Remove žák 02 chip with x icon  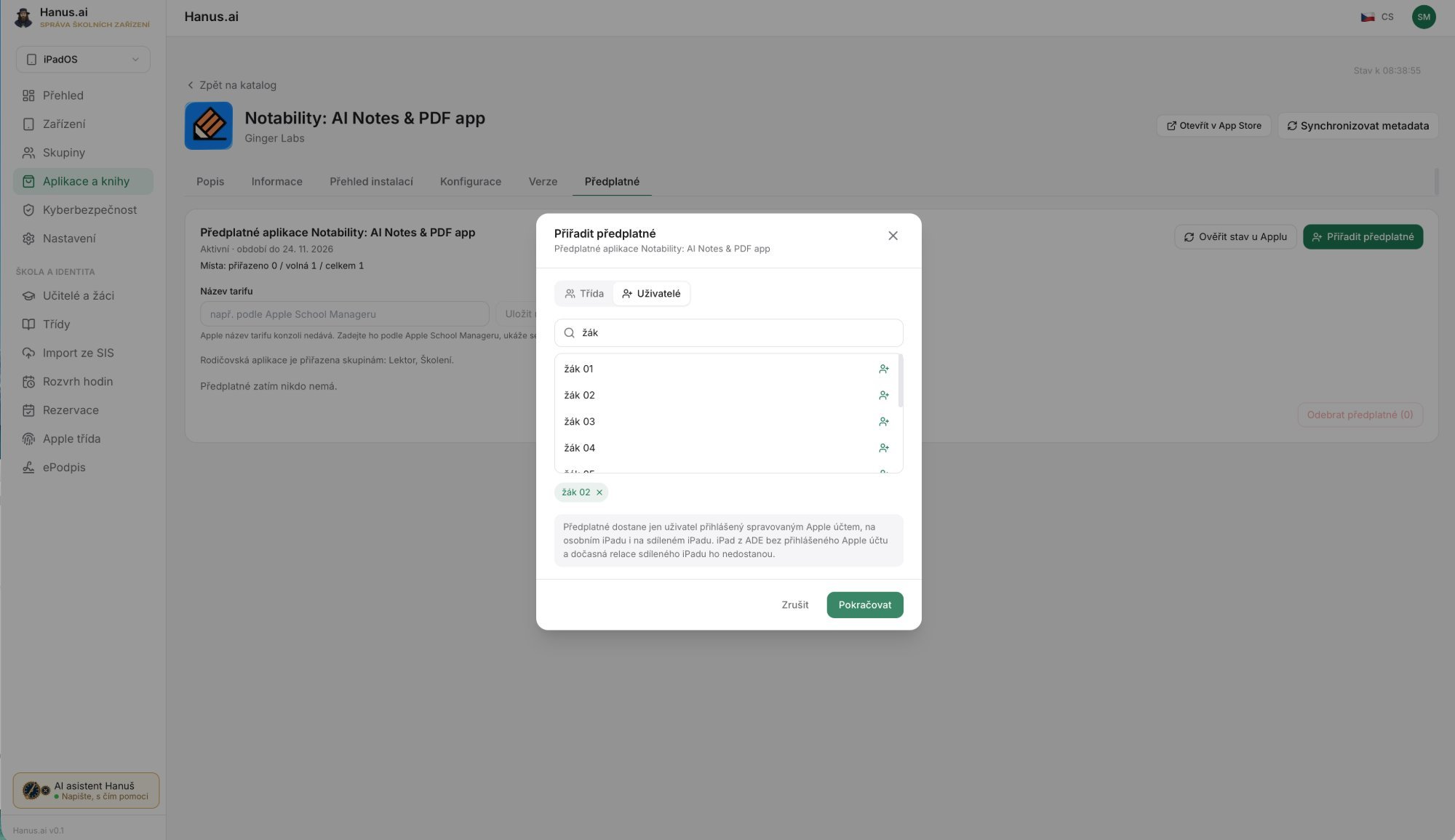pyautogui.click(x=599, y=492)
